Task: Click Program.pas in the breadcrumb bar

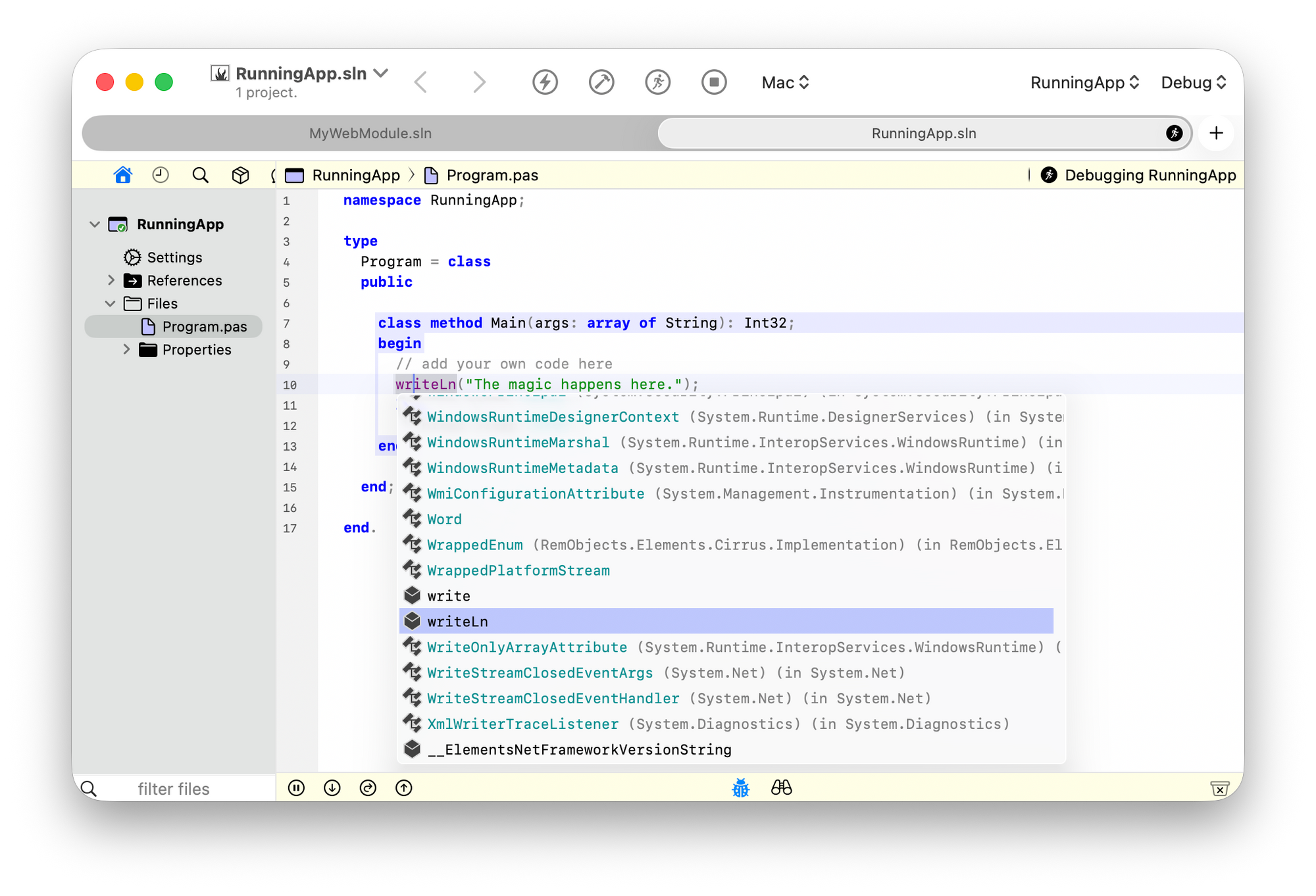Action: [492, 175]
